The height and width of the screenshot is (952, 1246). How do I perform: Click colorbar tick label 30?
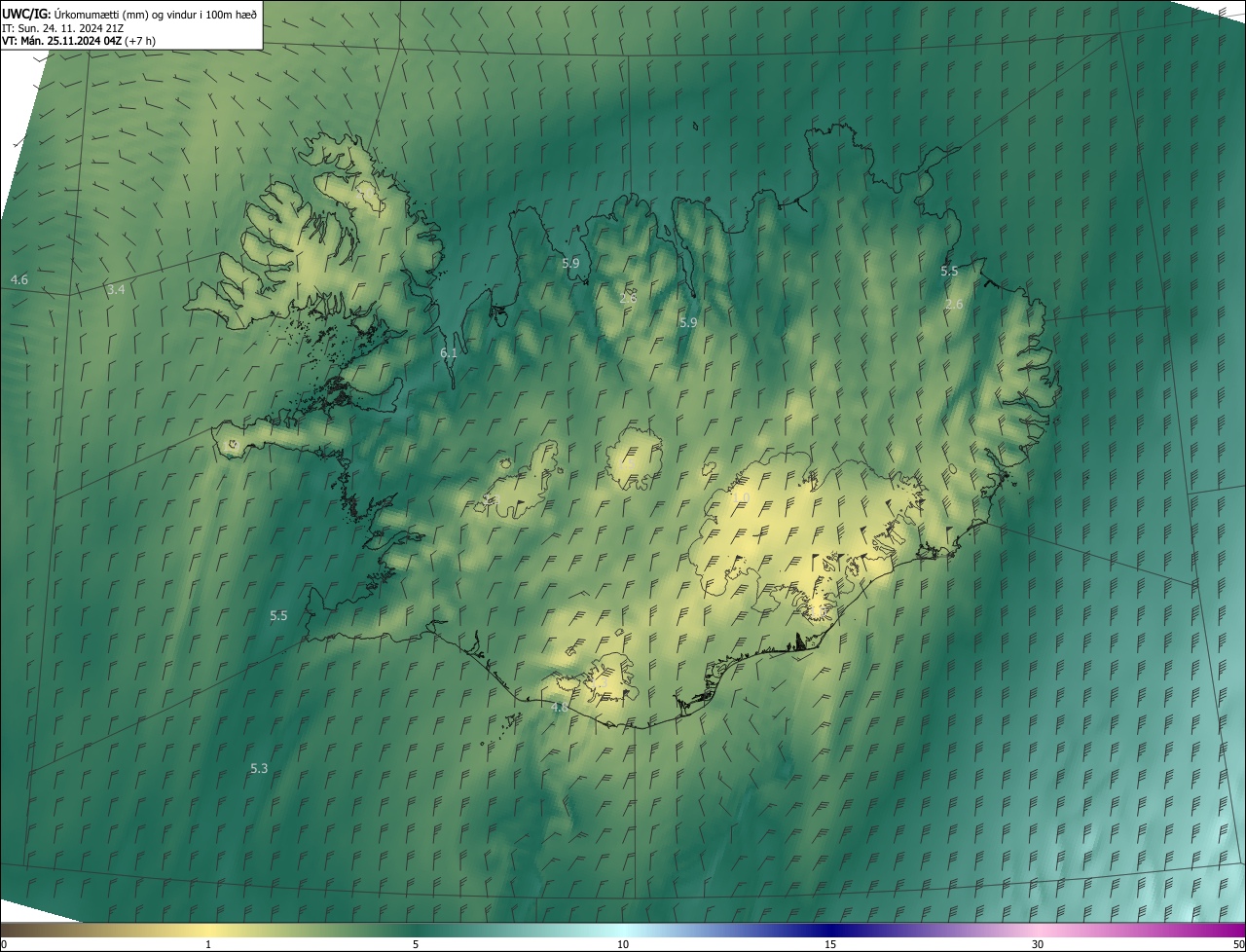click(1038, 944)
